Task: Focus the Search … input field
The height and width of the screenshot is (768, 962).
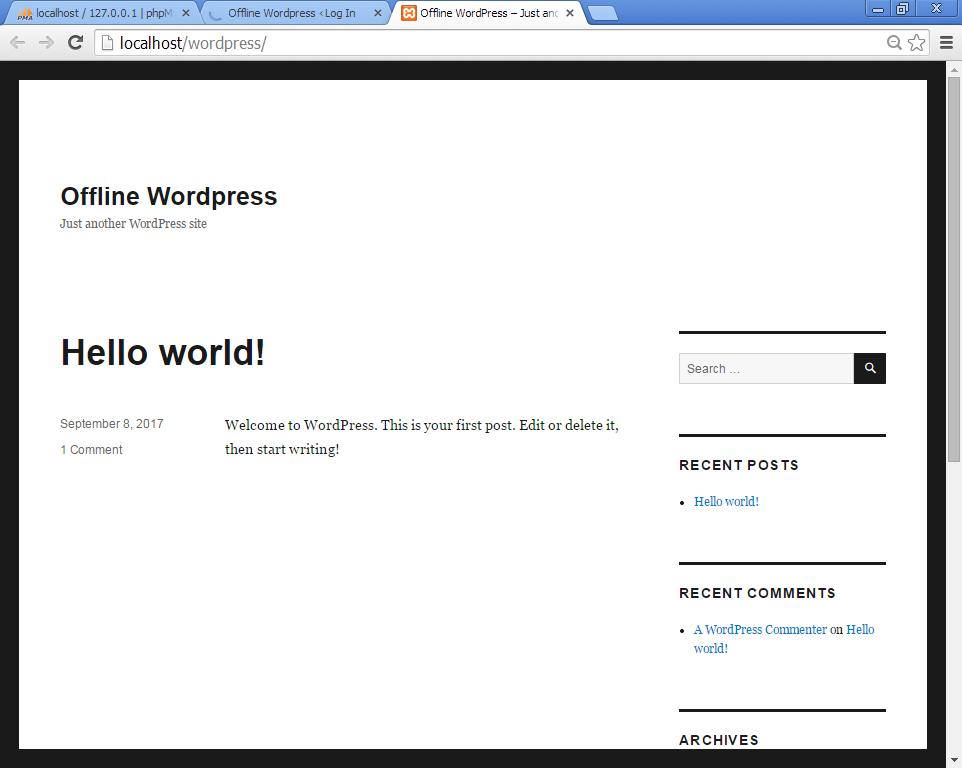Action: [x=766, y=368]
